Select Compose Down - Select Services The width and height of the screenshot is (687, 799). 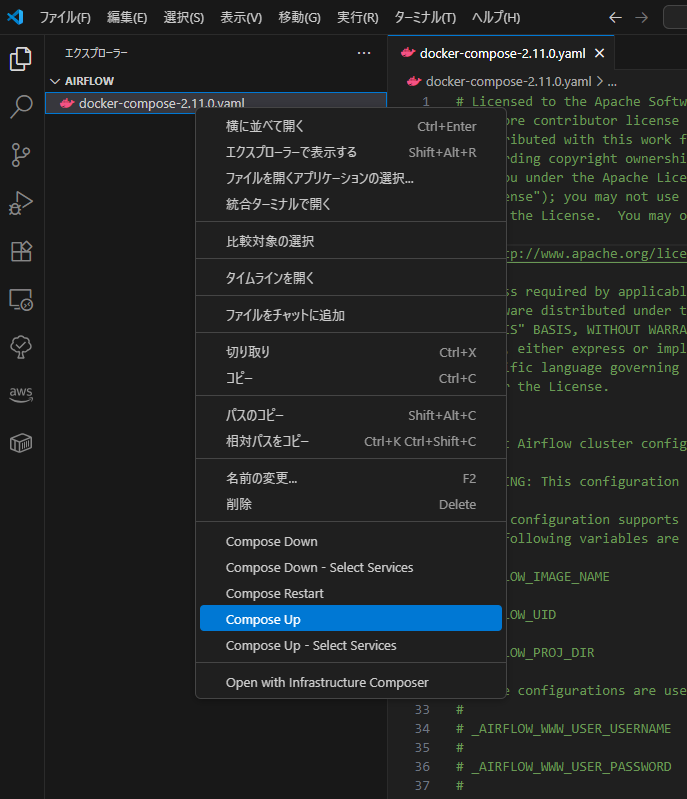(351, 568)
